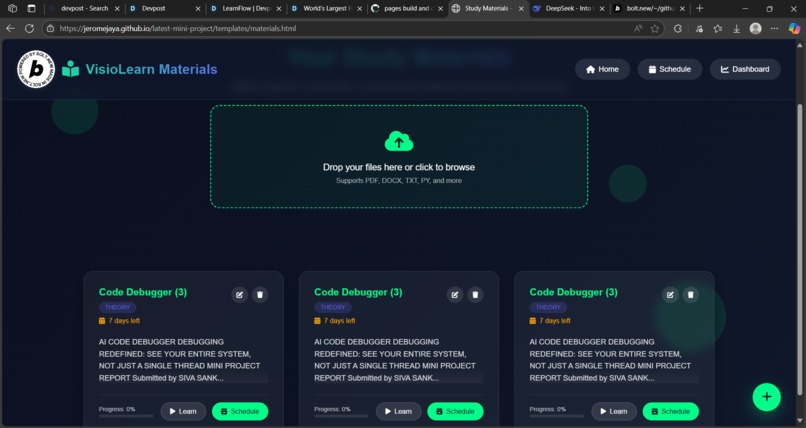Click the round Bolt 'b' badge logo

pyautogui.click(x=36, y=69)
